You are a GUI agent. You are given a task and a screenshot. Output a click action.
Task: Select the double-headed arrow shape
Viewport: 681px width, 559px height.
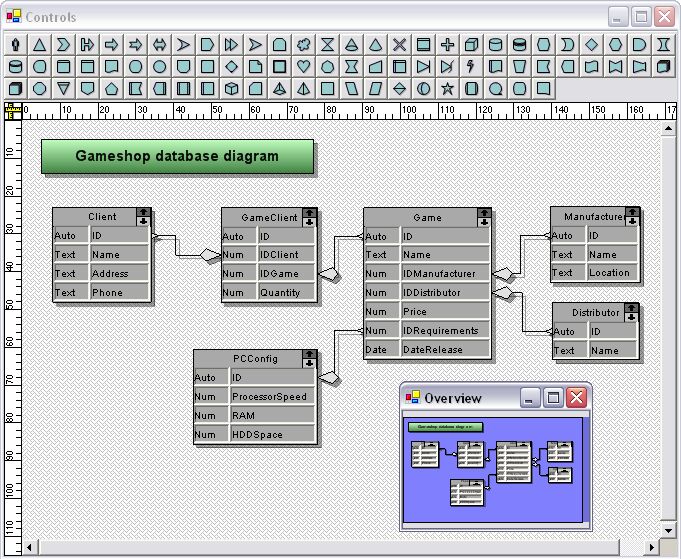(160, 45)
